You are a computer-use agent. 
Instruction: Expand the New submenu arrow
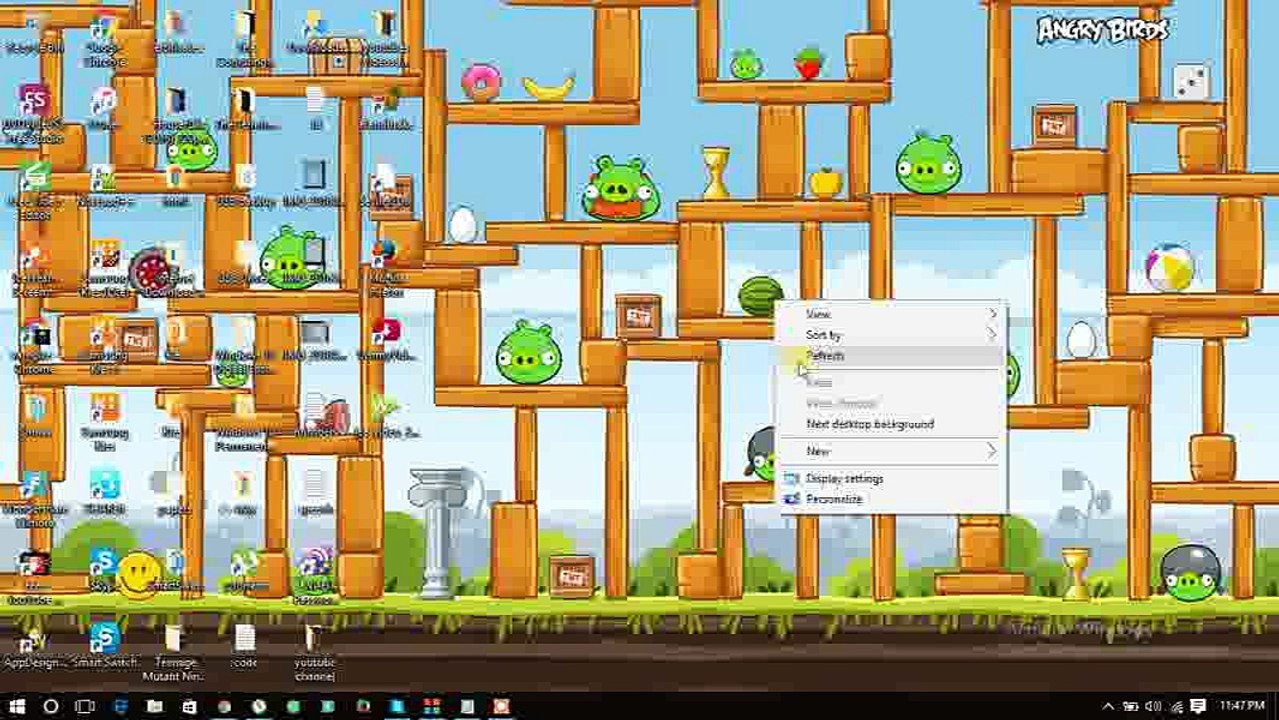[x=992, y=451]
